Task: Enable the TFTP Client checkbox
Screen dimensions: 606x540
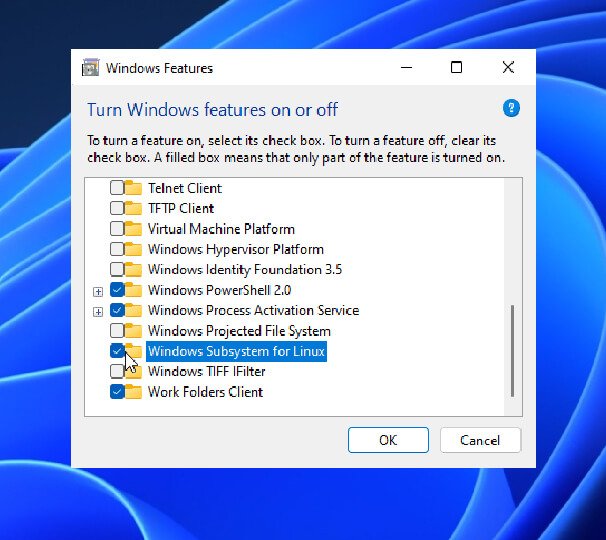Action: 117,208
